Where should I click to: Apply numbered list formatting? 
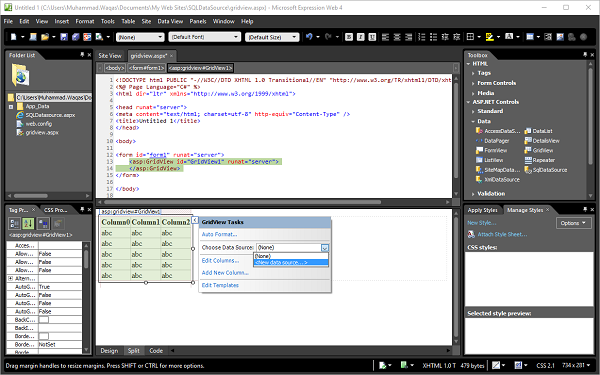[422, 37]
